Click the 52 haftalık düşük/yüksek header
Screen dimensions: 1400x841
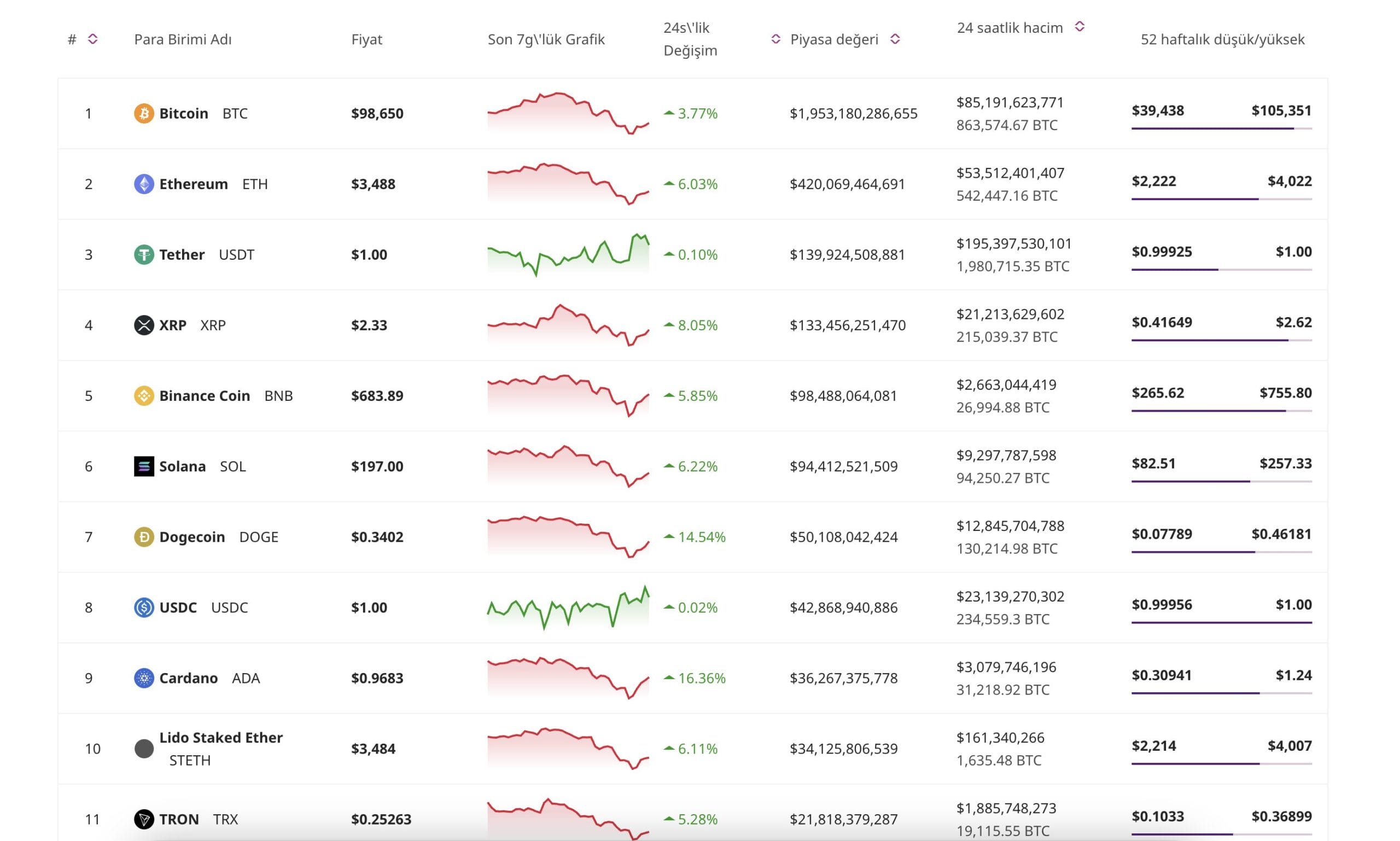1223,40
